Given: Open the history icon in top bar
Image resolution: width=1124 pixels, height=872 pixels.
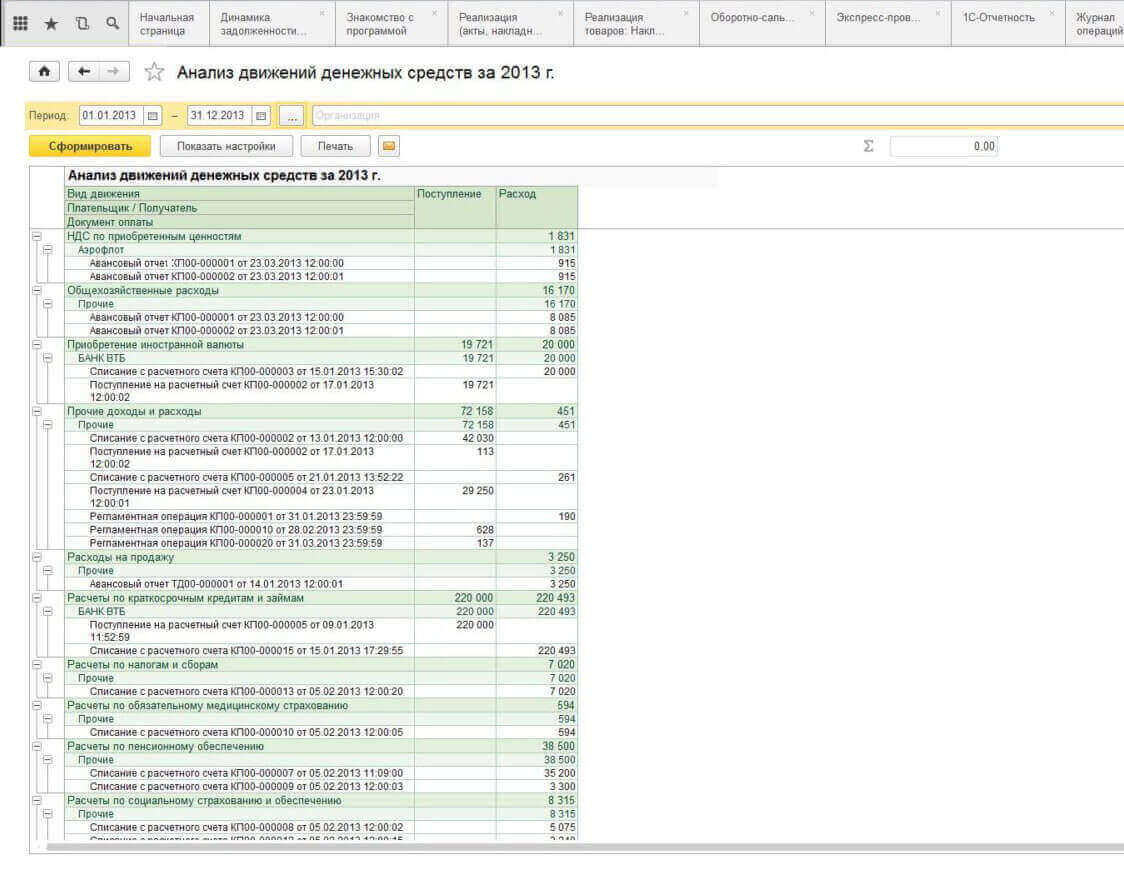Looking at the screenshot, I should 82,23.
